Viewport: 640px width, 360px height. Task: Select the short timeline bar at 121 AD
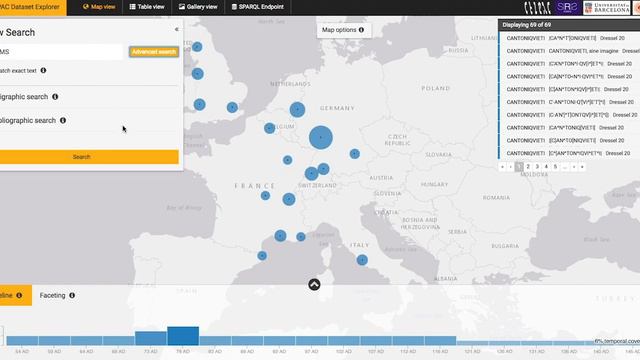pyautogui.click(x=472, y=343)
